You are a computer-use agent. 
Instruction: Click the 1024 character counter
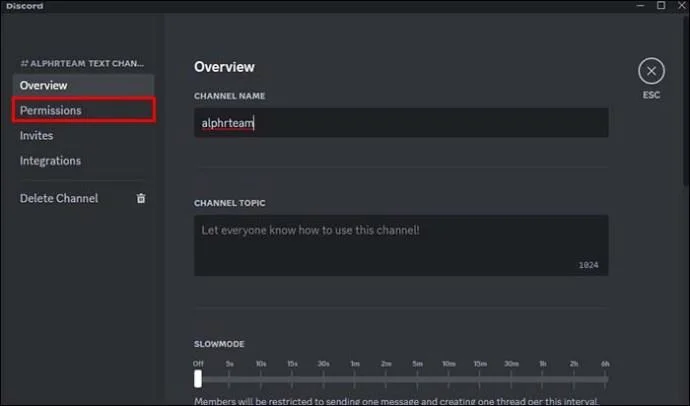point(588,265)
